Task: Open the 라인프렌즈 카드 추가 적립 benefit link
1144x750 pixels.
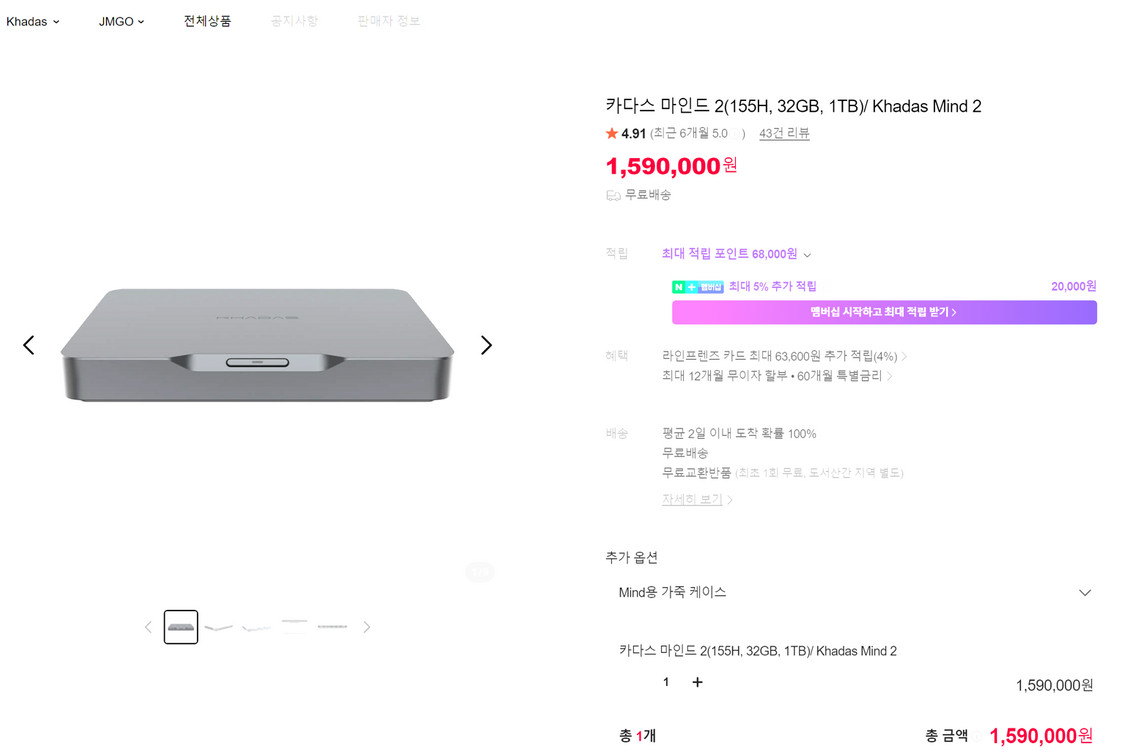Action: coord(784,356)
